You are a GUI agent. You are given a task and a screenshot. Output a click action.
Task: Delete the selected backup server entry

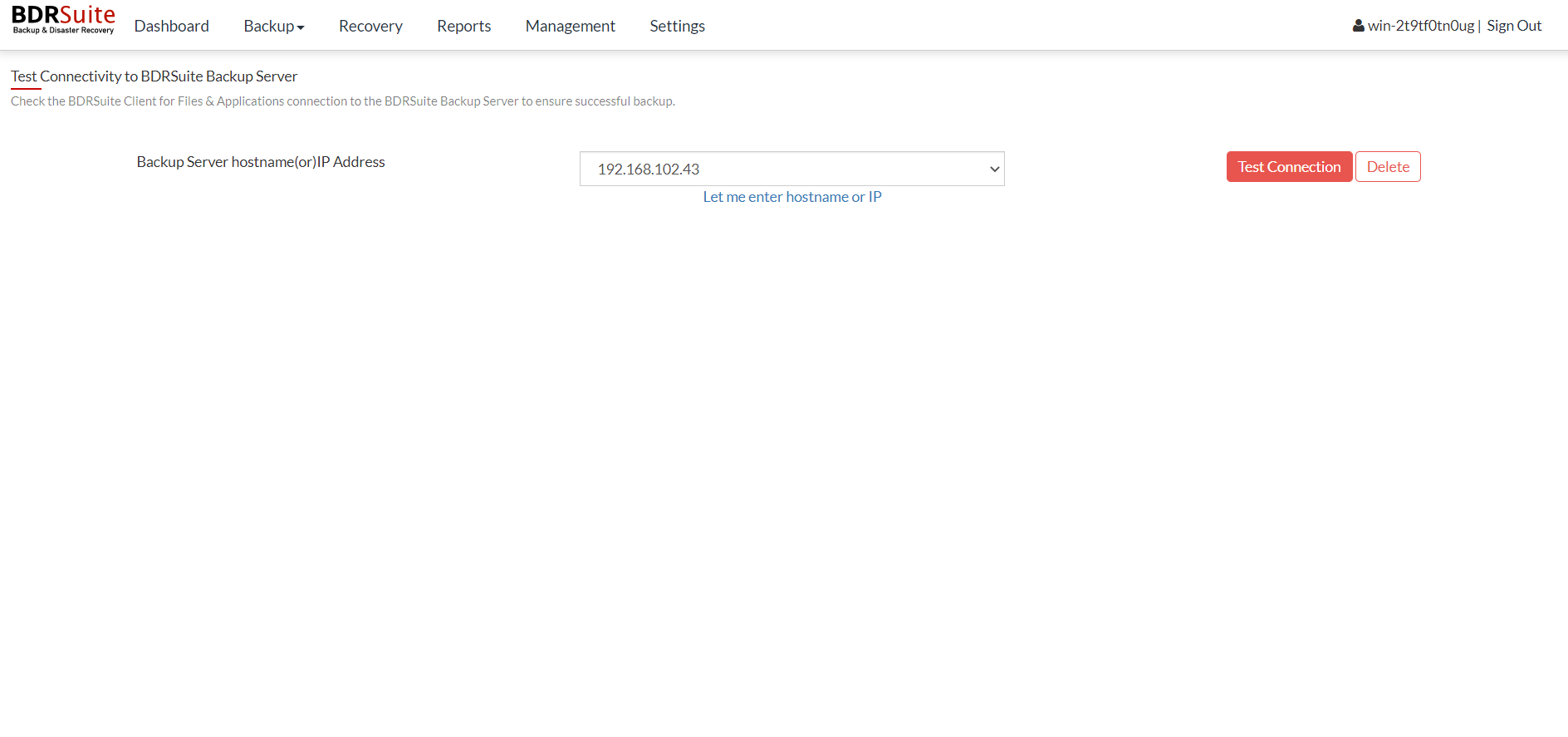click(1388, 166)
